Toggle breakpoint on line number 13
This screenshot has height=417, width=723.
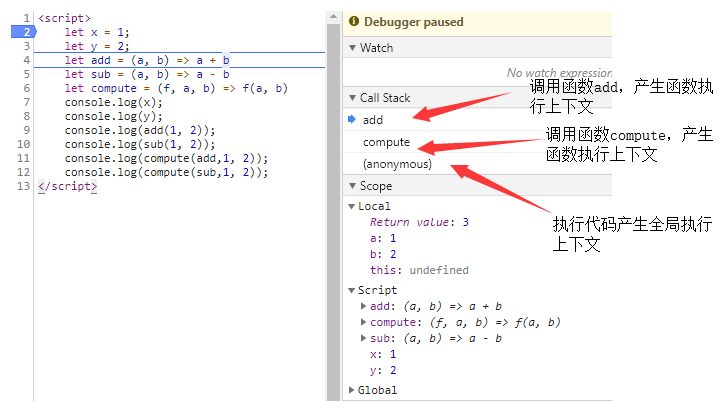pos(24,186)
